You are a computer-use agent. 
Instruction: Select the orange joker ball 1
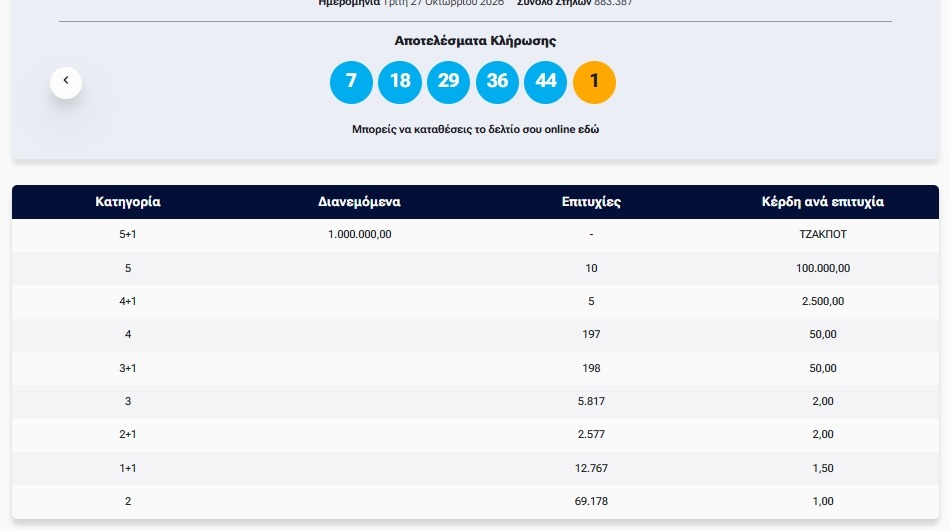click(594, 82)
